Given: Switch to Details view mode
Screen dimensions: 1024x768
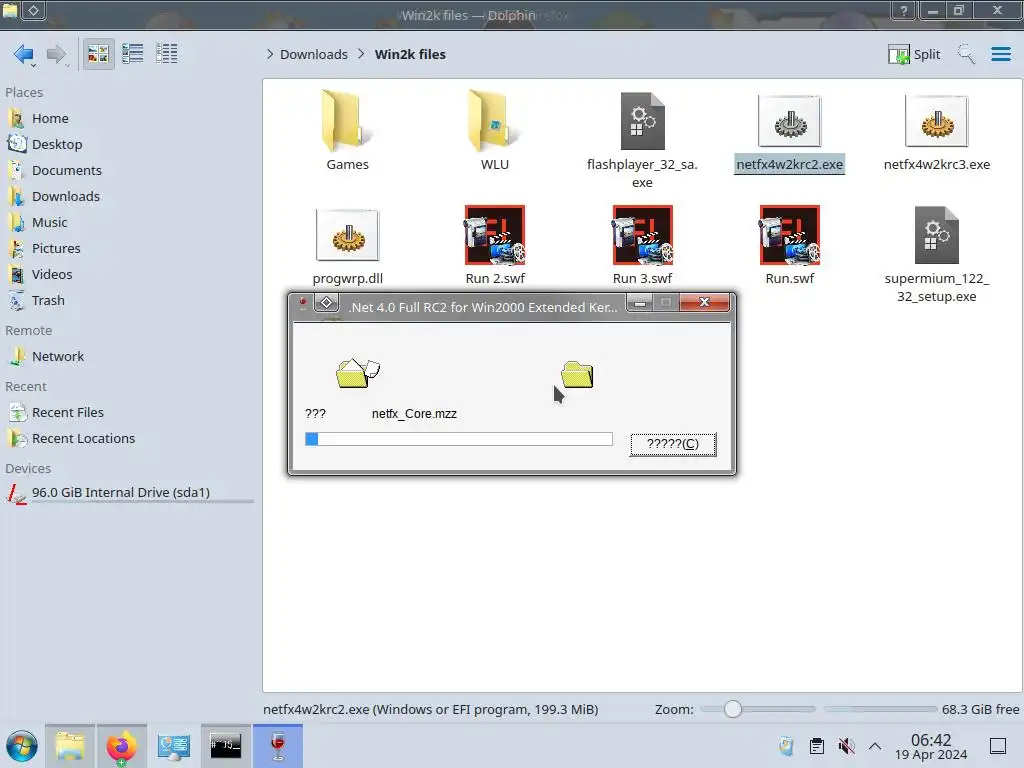Looking at the screenshot, I should click(x=167, y=54).
